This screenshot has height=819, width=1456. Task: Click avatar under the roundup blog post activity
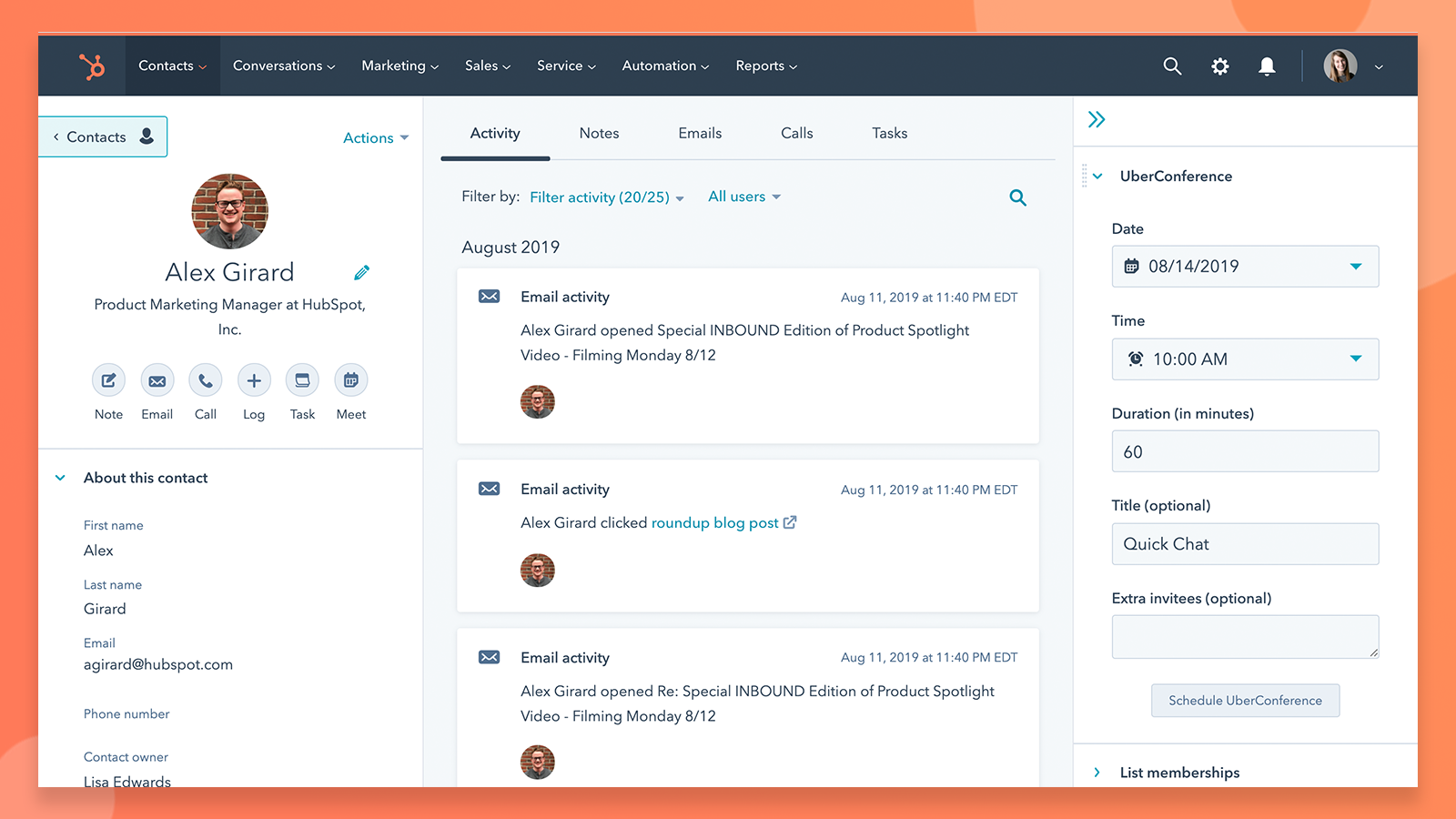(538, 571)
